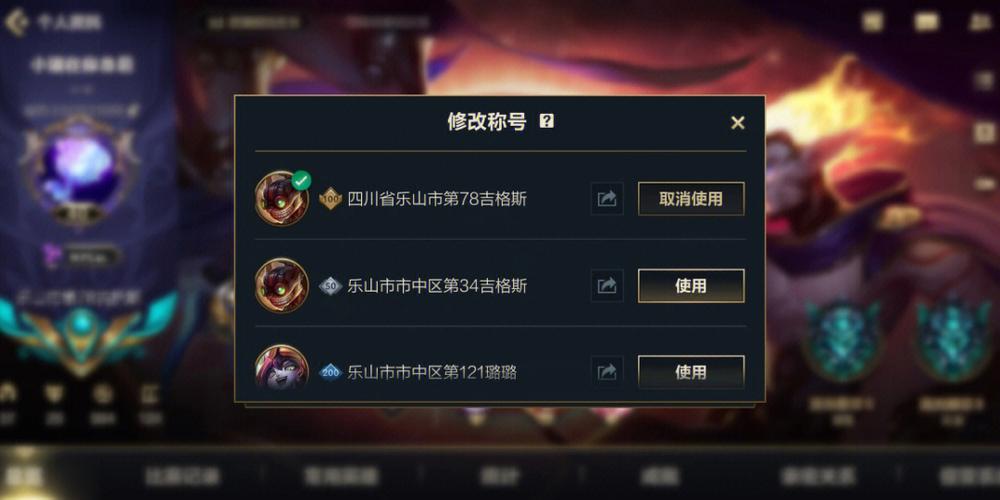Click the glowing purple summoner profile icon
This screenshot has width=1000, height=500.
coord(81,168)
